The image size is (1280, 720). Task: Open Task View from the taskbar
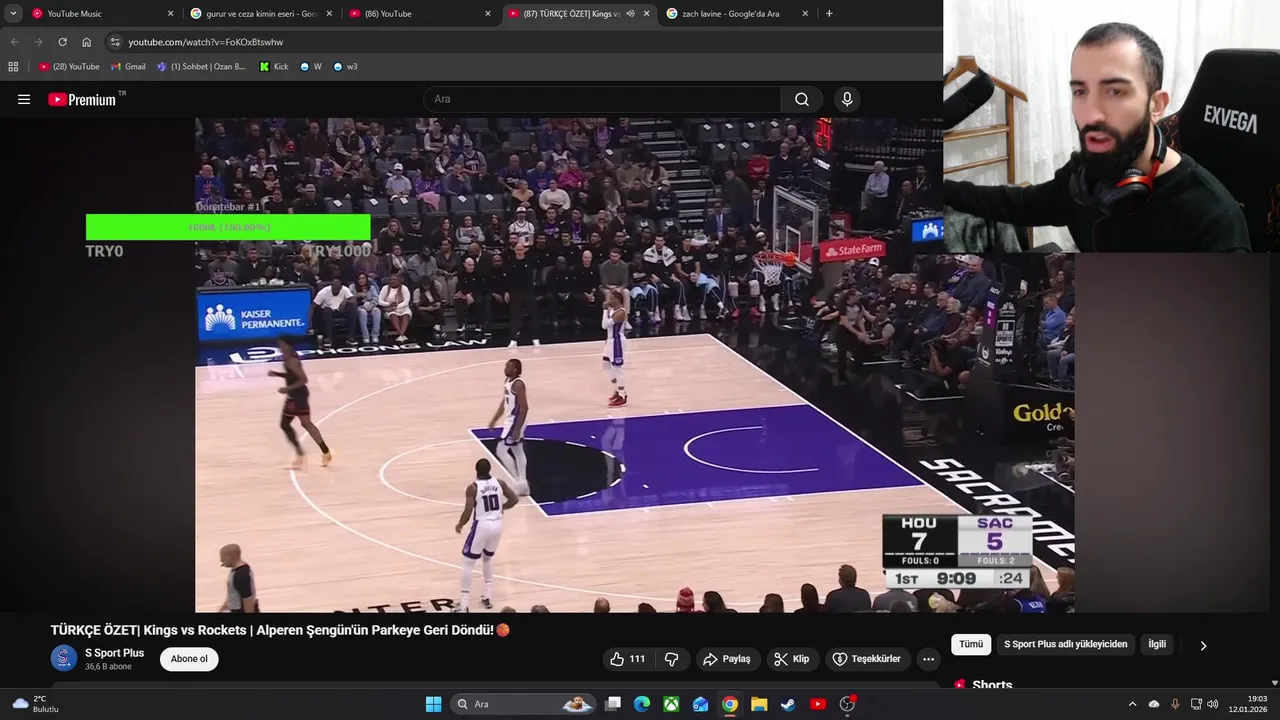[613, 704]
